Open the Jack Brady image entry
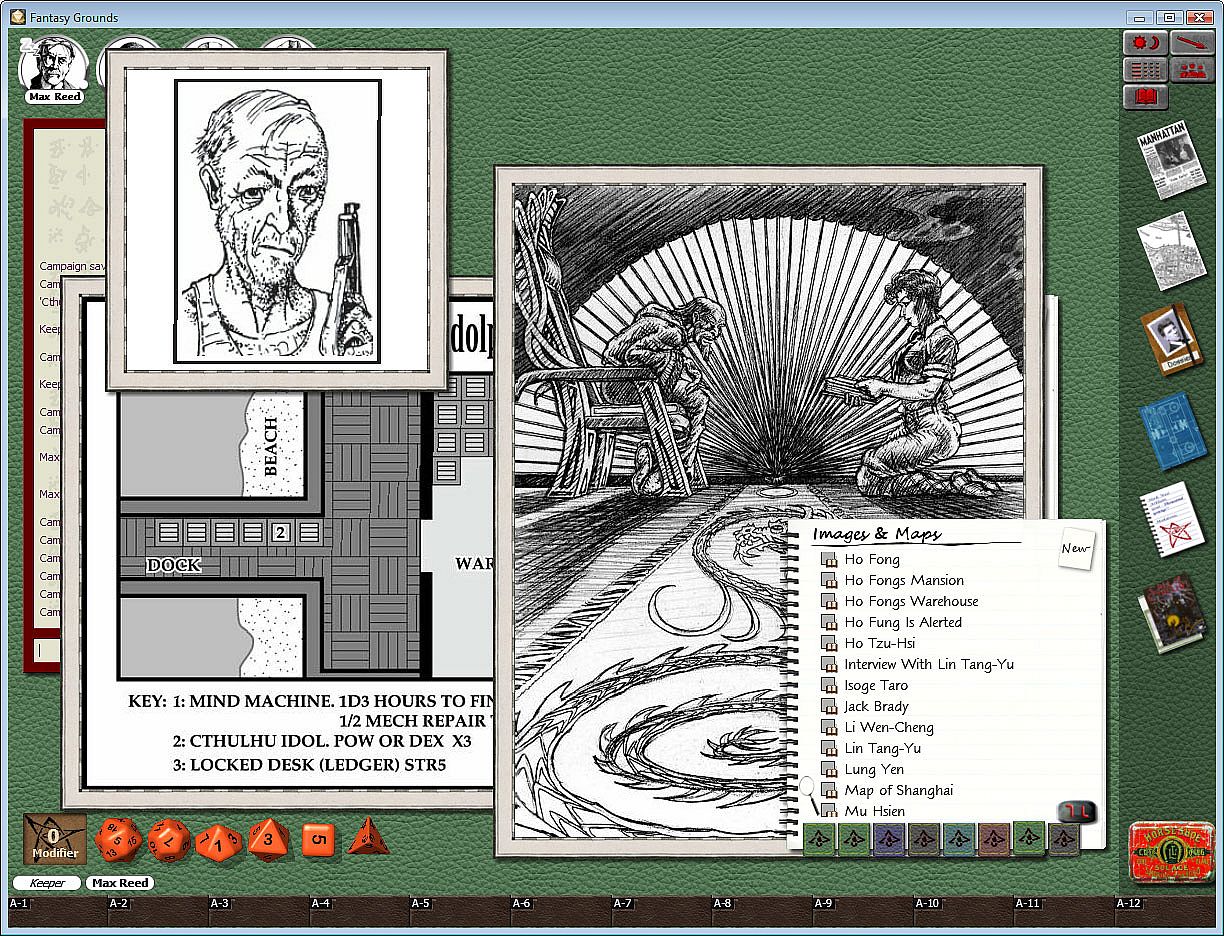1224x936 pixels. 876,706
